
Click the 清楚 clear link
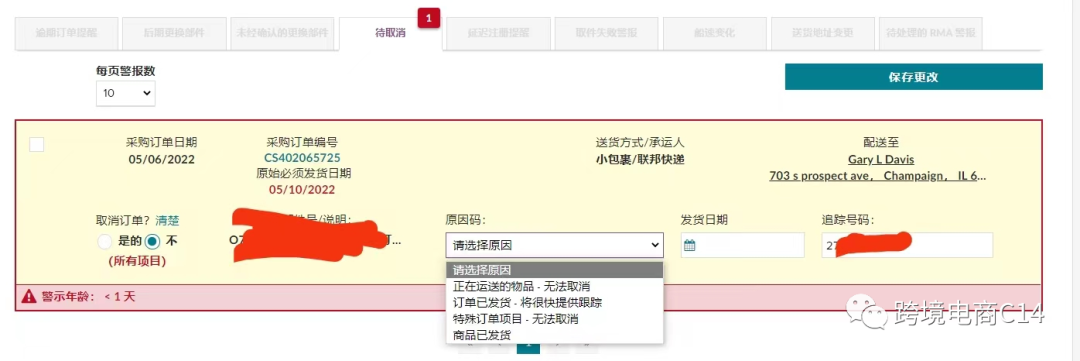pos(167,220)
